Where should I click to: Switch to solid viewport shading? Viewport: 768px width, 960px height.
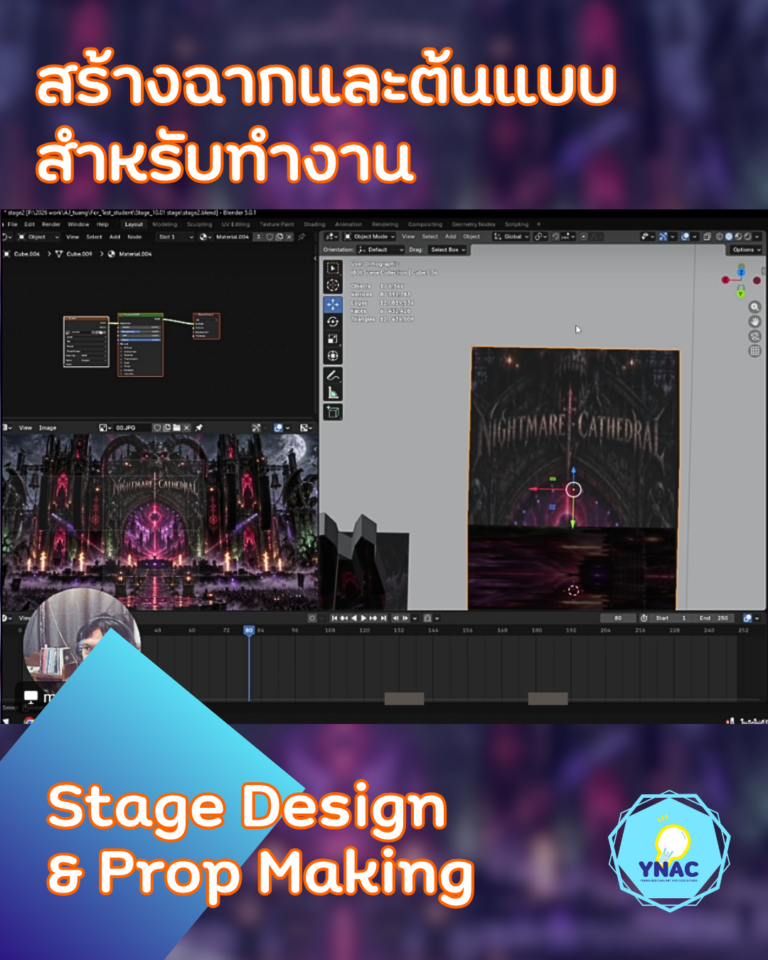point(729,236)
